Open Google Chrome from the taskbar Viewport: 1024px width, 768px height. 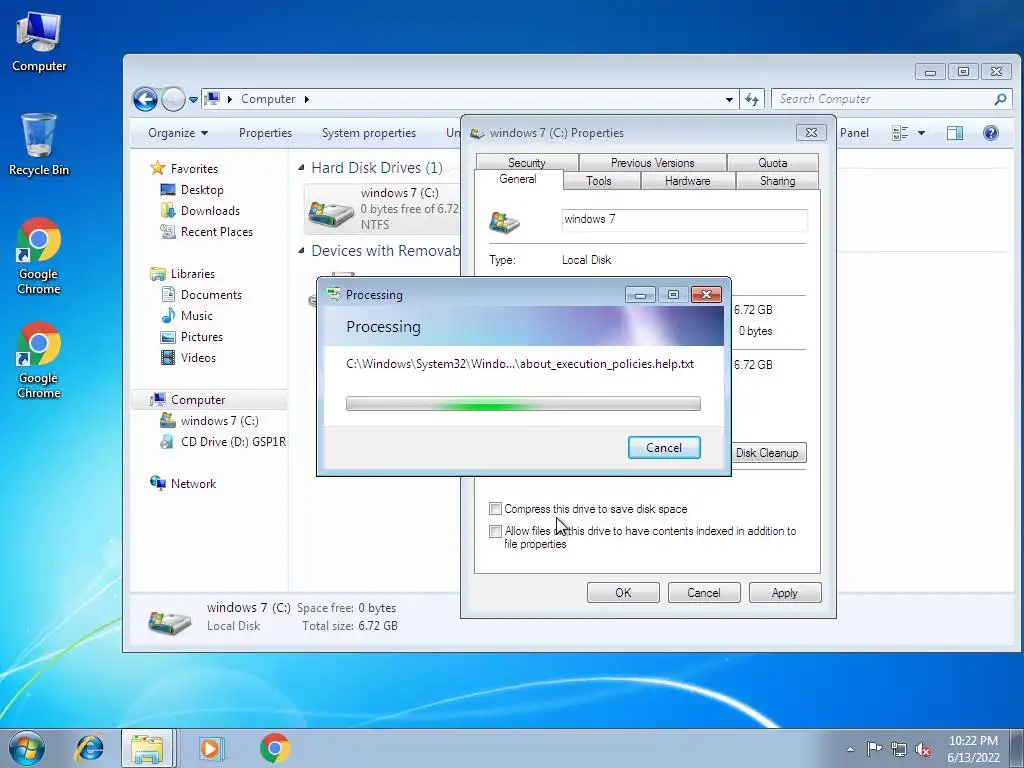tap(274, 748)
